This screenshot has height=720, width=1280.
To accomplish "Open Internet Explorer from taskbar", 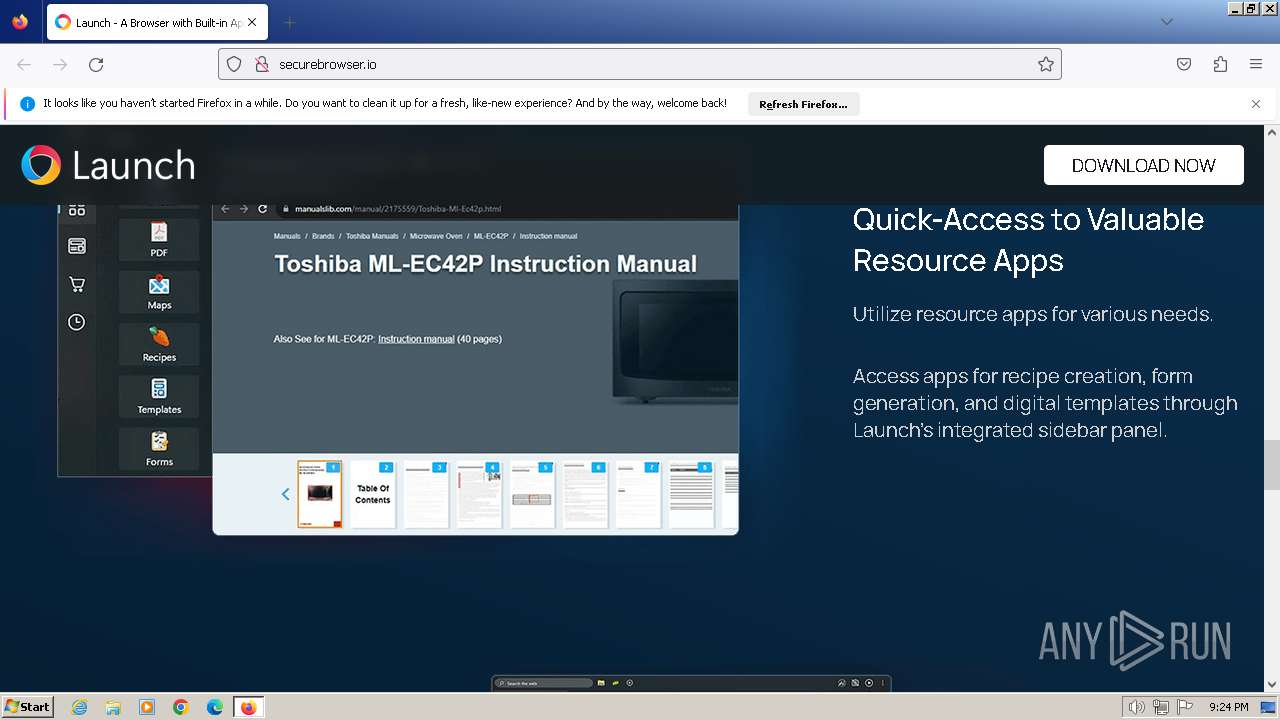I will pyautogui.click(x=79, y=707).
